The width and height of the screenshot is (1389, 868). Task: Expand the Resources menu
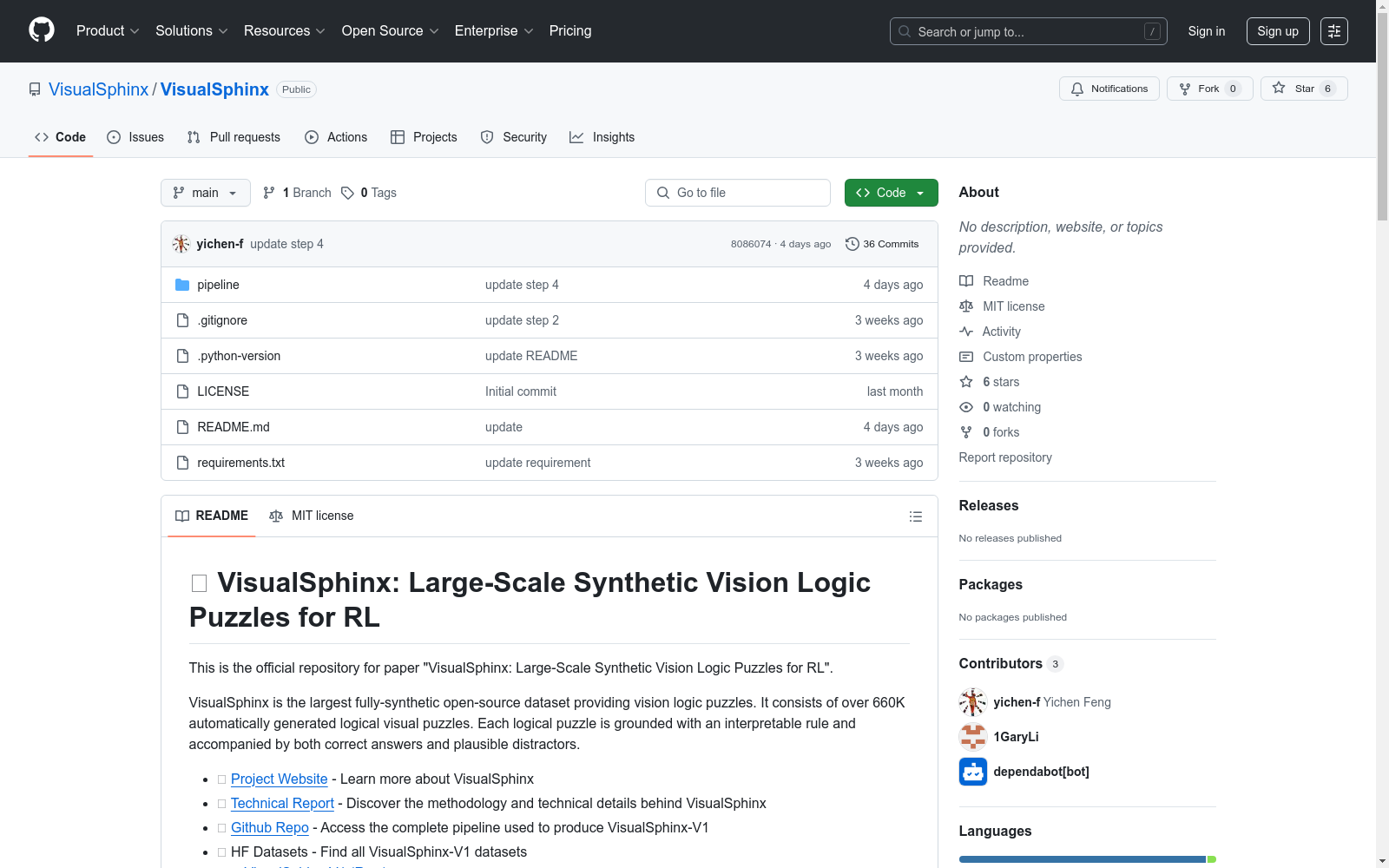tap(285, 31)
